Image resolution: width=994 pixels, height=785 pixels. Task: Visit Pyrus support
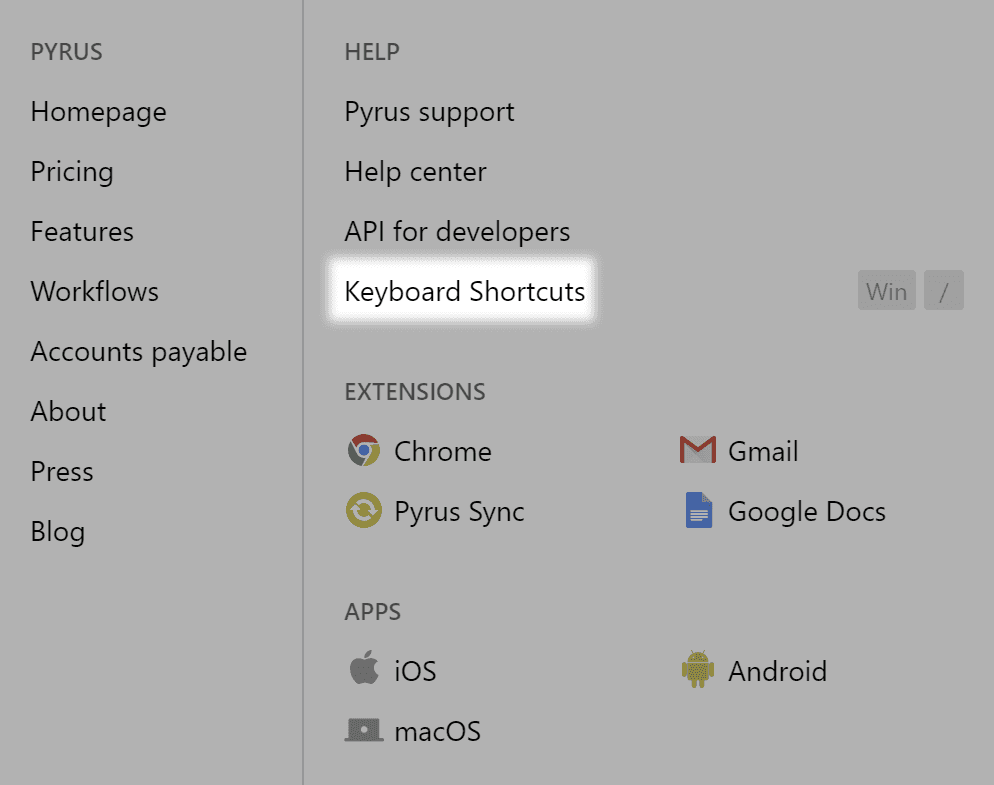point(428,111)
